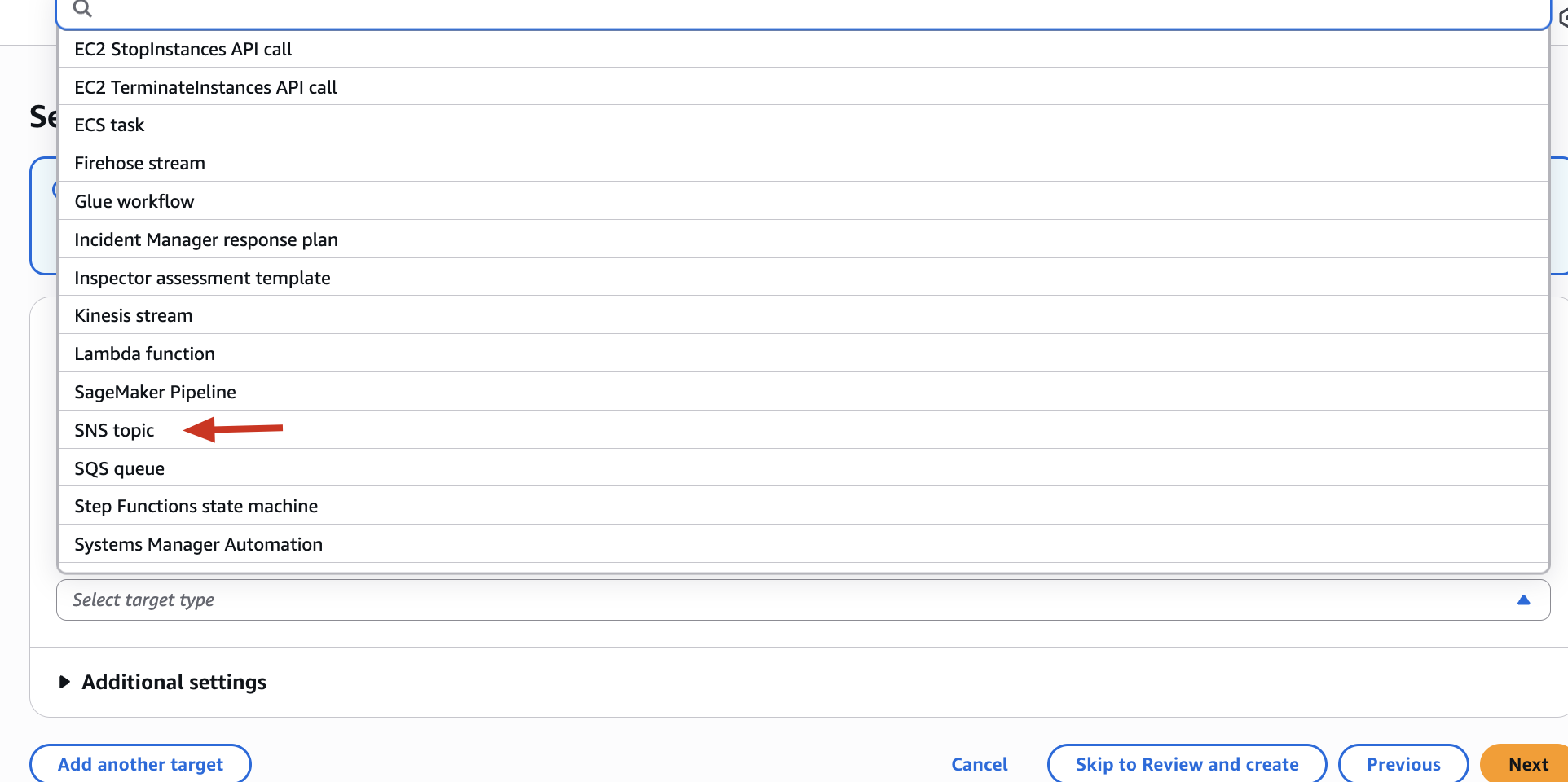Click the Cancel link
Screen dimensions: 1568x782
point(979,764)
